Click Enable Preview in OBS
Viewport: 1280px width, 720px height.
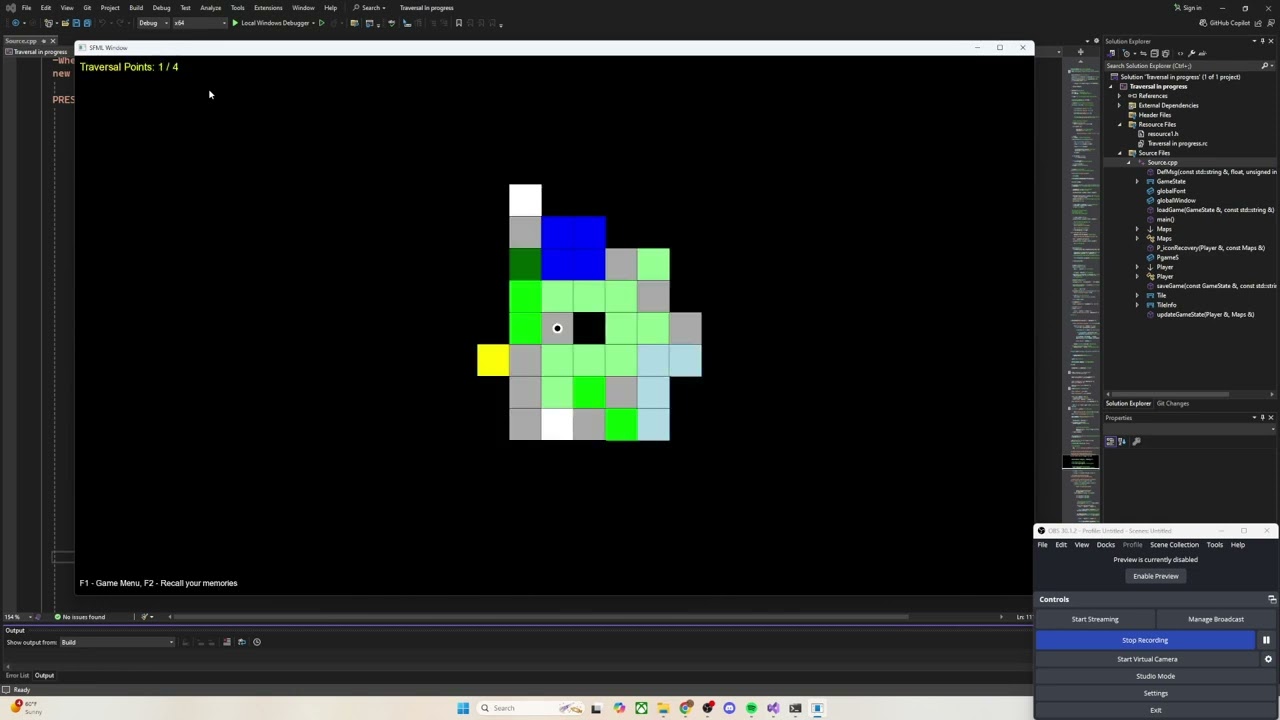[1155, 576]
